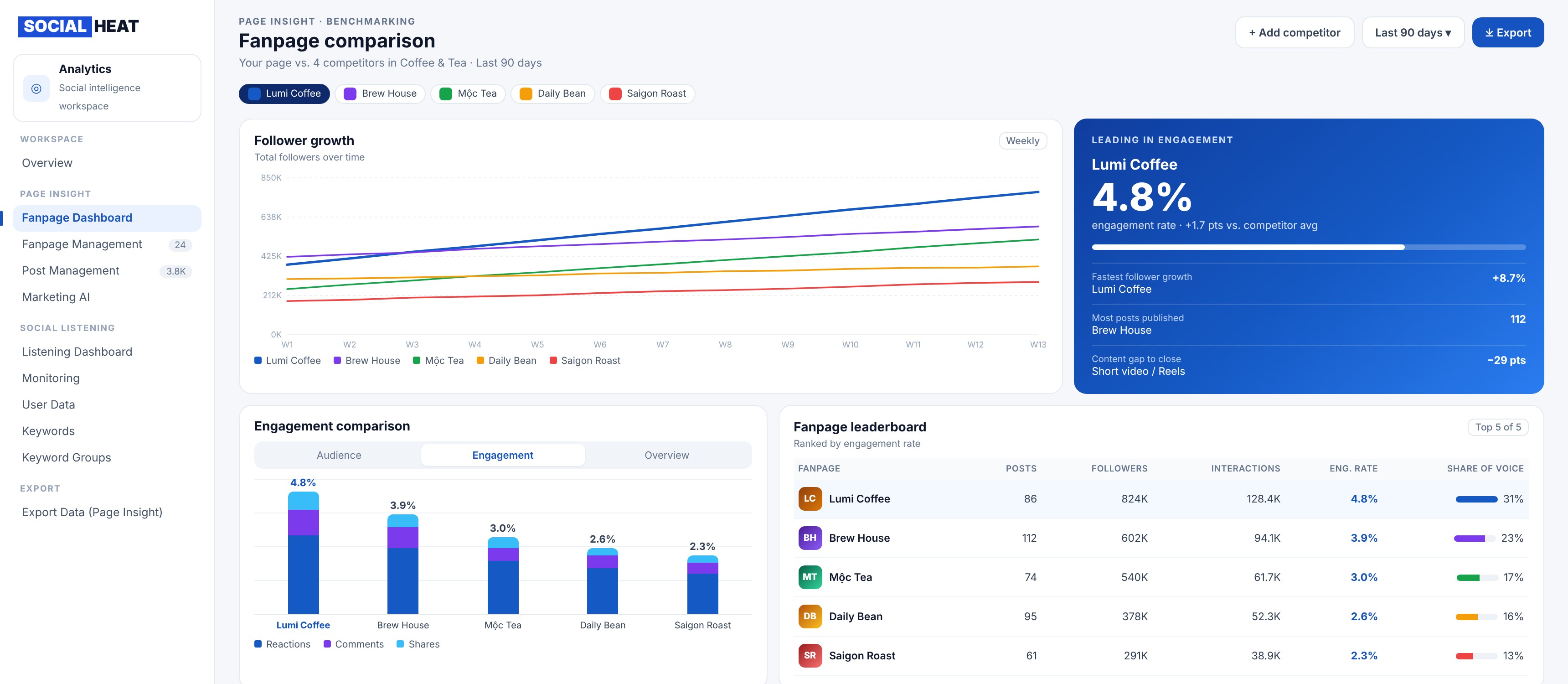Click Mộc Tea MT avatar in leaderboard

[810, 577]
